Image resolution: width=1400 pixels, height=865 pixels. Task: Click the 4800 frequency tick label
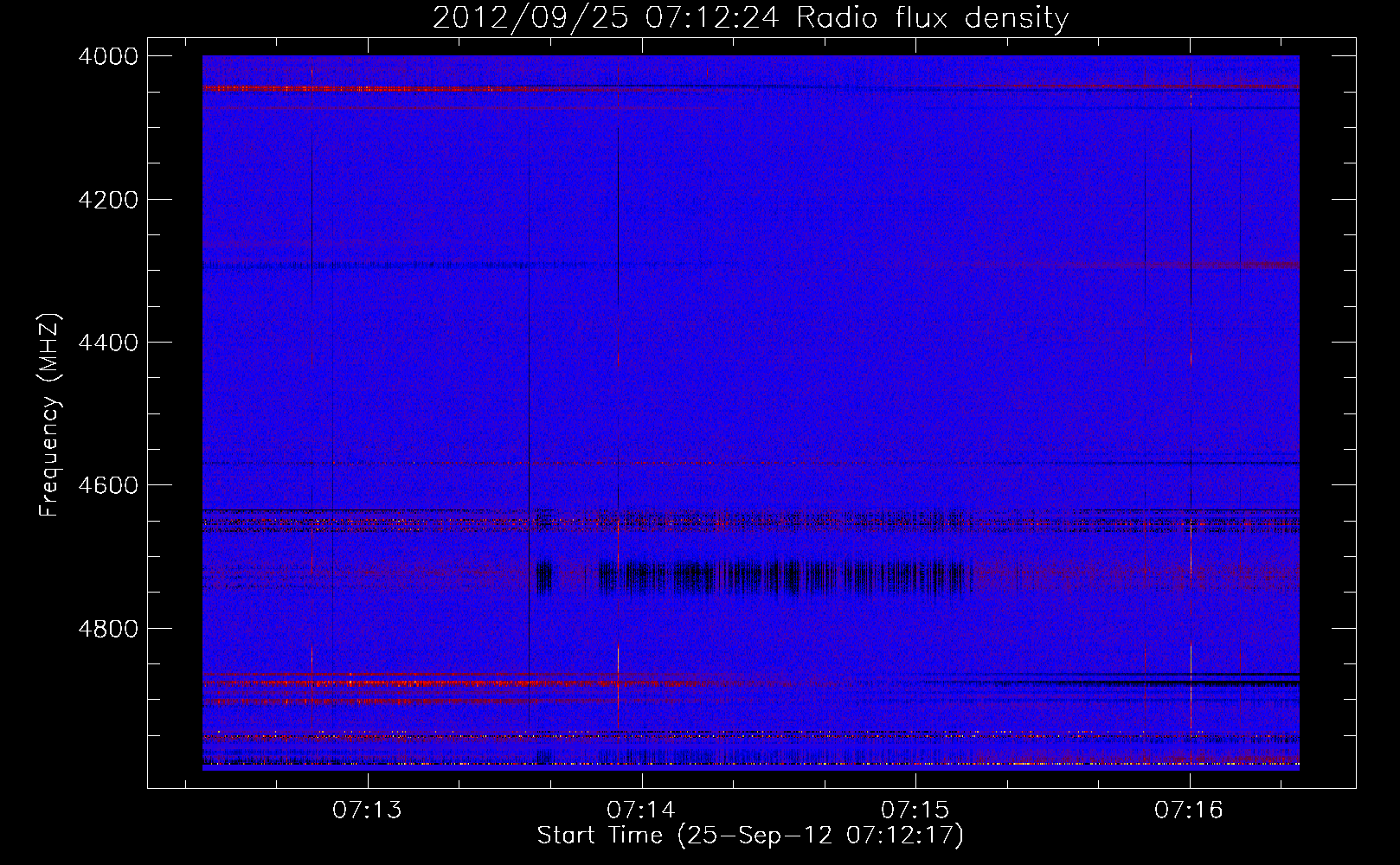[x=108, y=629]
